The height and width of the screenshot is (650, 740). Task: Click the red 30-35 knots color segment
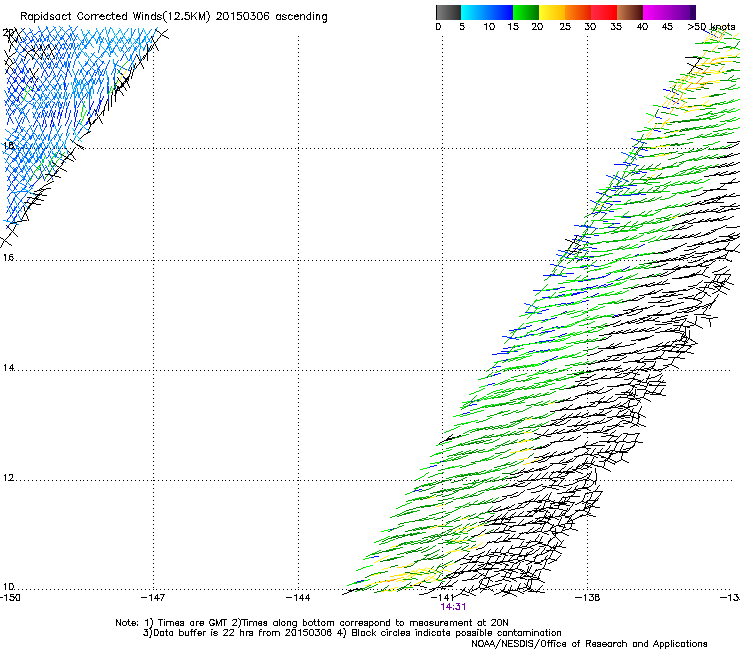tap(604, 12)
